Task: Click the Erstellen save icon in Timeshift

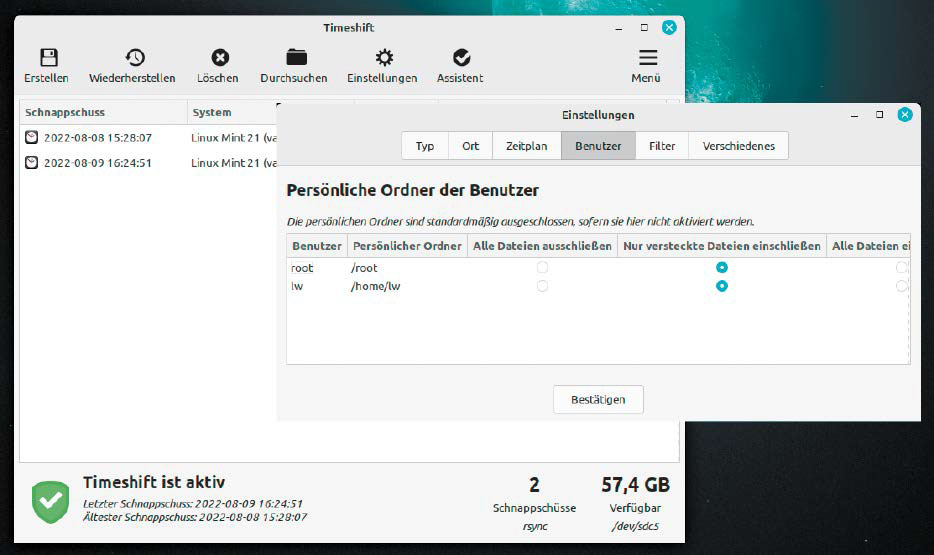Action: pyautogui.click(x=48, y=58)
